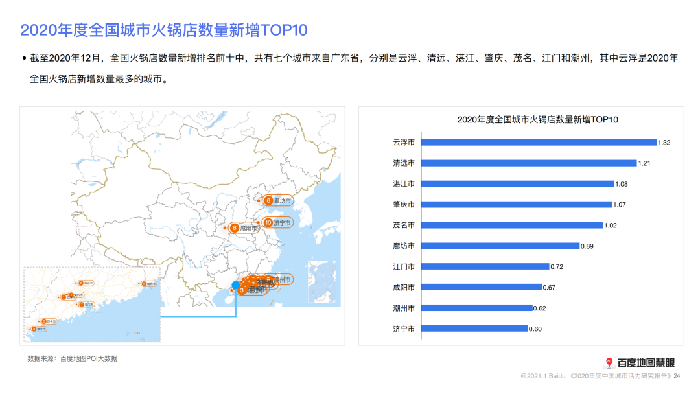Click the 云浮市 bar valued 1.32
Viewport: 700px width, 394px height.
pos(539,142)
